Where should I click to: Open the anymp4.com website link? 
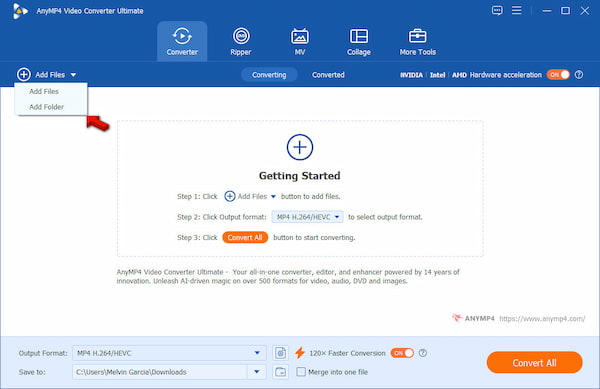pos(542,319)
